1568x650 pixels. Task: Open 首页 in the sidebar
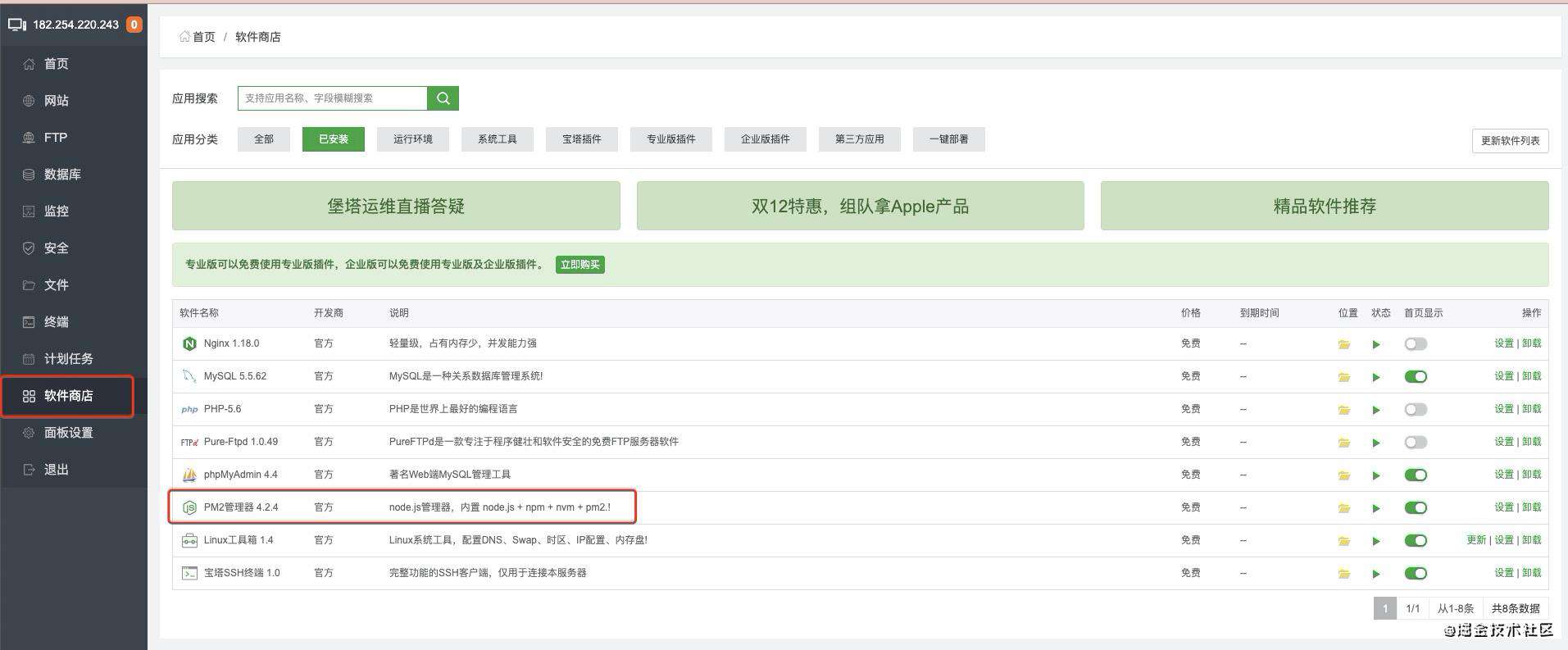click(74, 64)
